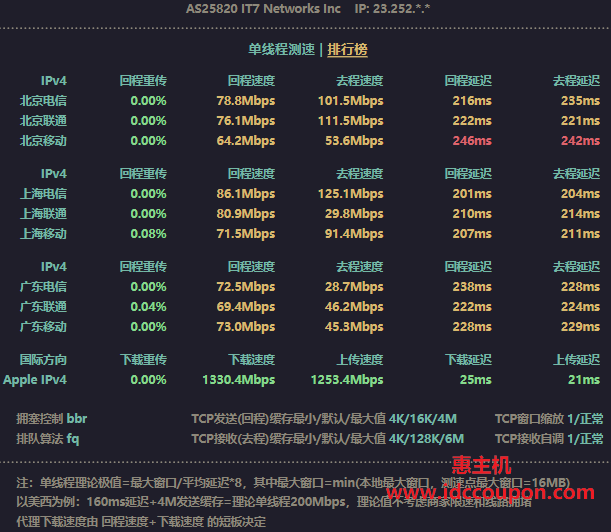Select the 46.2Mbps outbound speed value
The image size is (611, 532).
[354, 307]
